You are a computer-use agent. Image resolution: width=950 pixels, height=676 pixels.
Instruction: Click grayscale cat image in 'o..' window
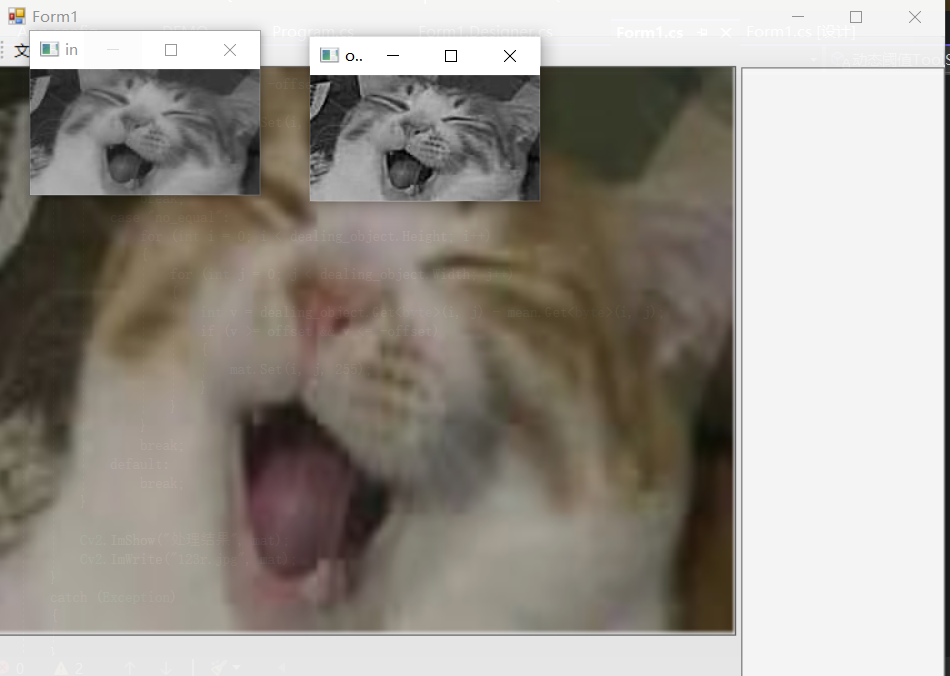pos(425,138)
